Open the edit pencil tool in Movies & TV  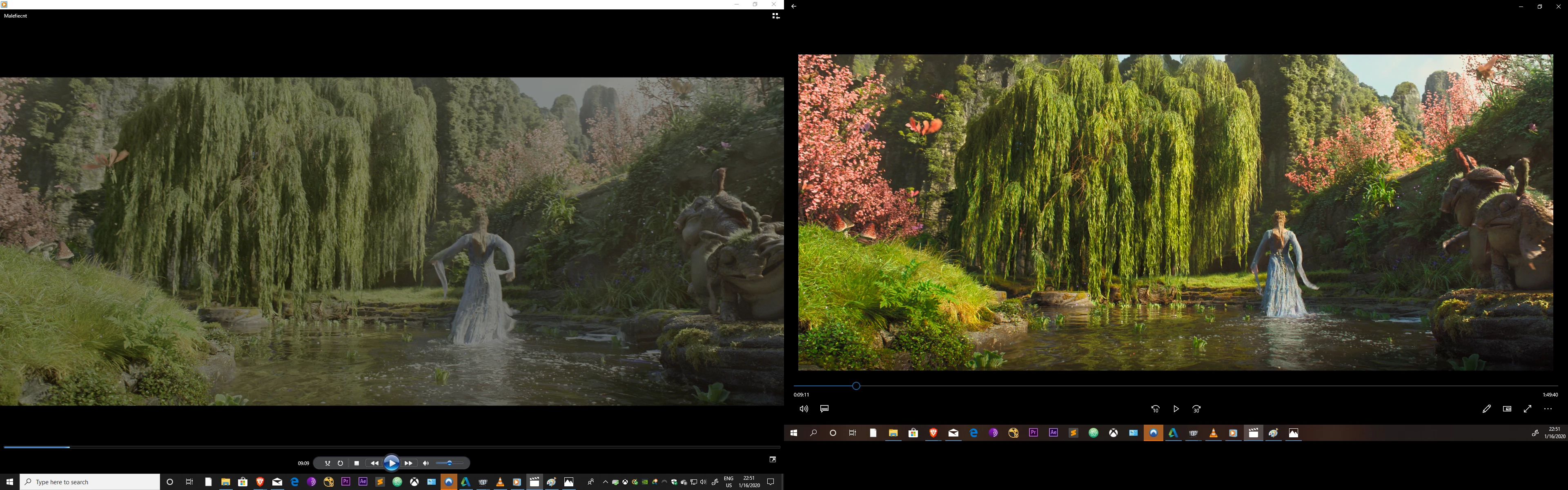(1486, 409)
